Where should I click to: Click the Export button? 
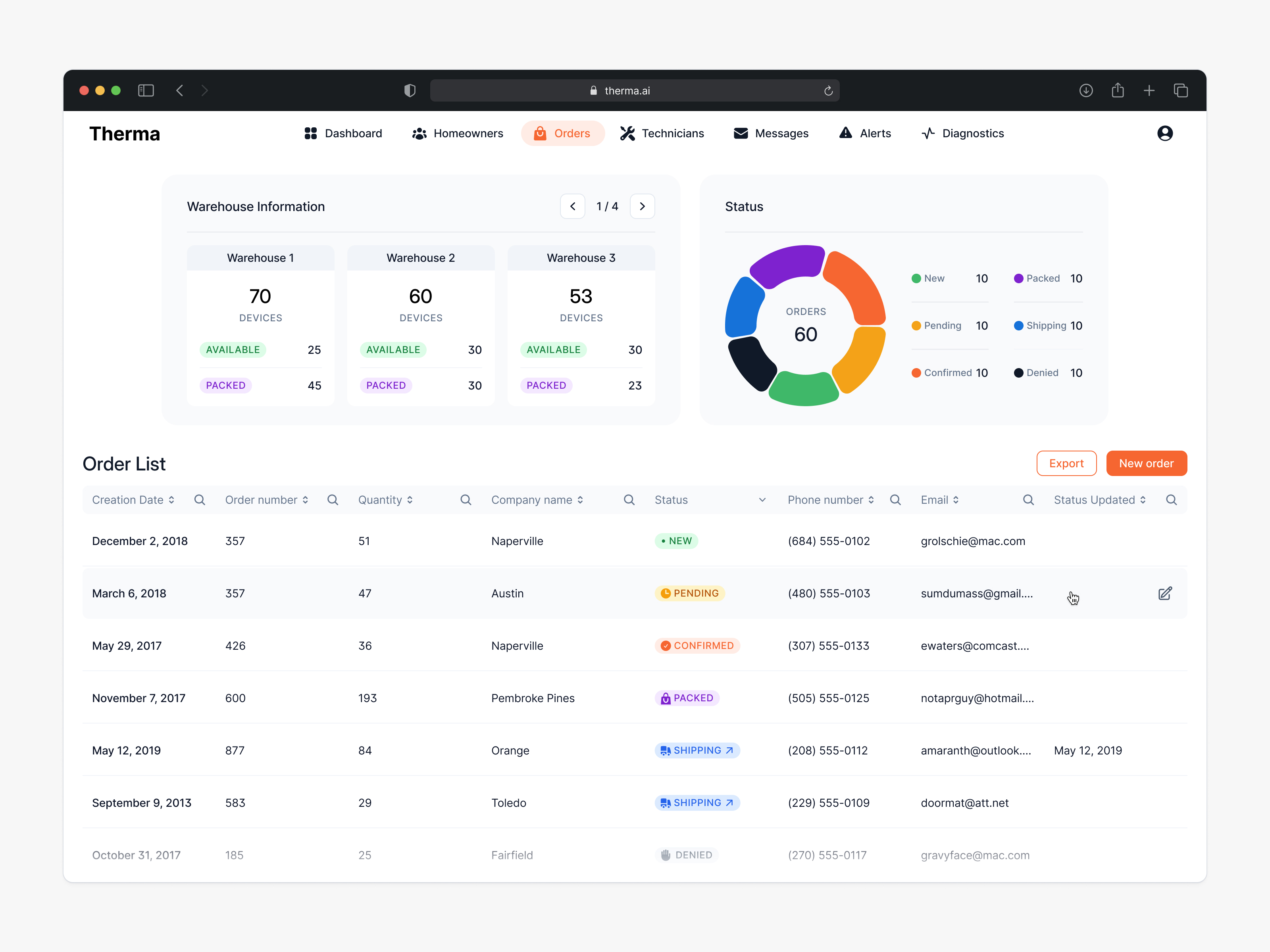(1066, 463)
